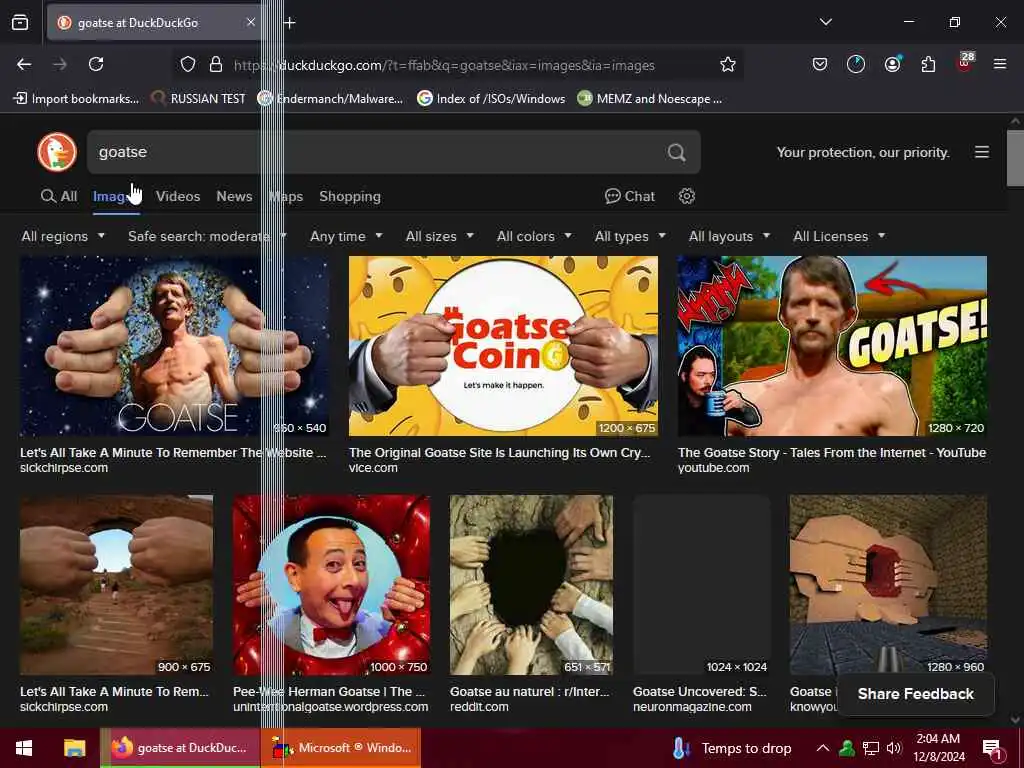The height and width of the screenshot is (768, 1024).
Task: Switch to the News tab
Action: click(x=234, y=196)
